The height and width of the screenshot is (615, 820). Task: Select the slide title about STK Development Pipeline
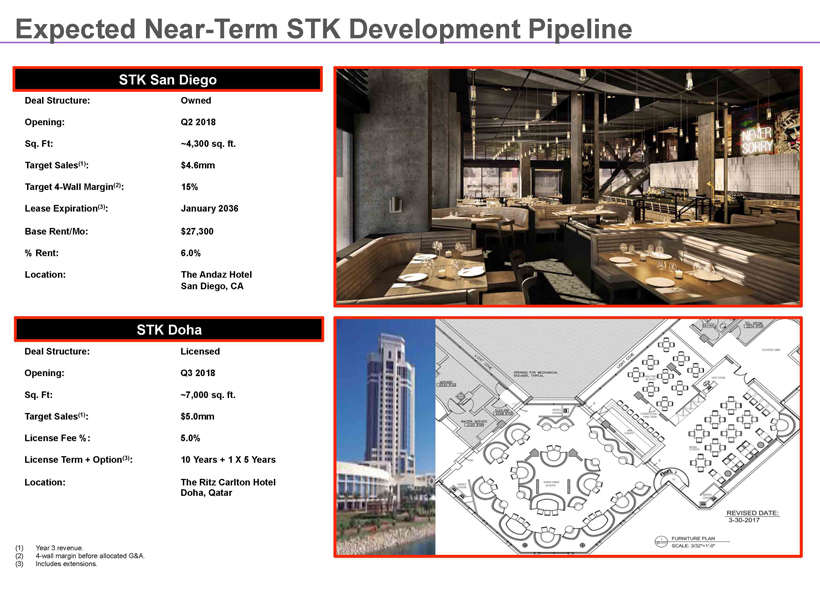(x=324, y=30)
